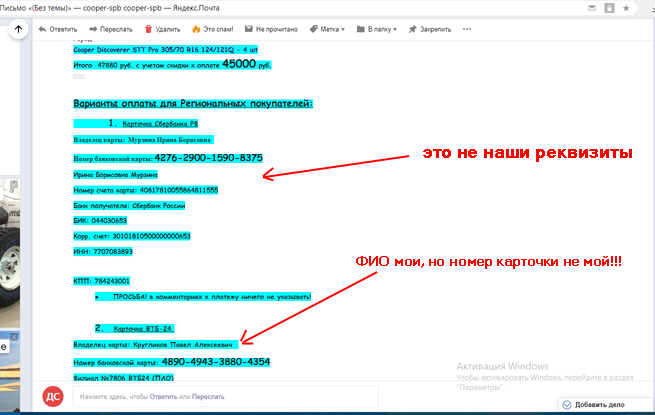The width and height of the screenshot is (655, 415).
Task: Click the Итого 47880 руб. total line
Action: (x=173, y=64)
